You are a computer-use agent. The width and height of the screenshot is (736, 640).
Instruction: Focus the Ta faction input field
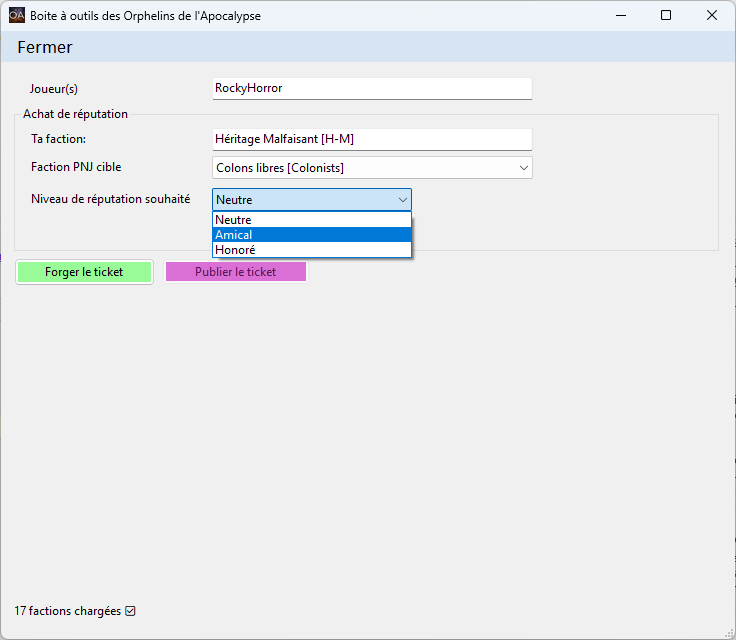point(372,139)
